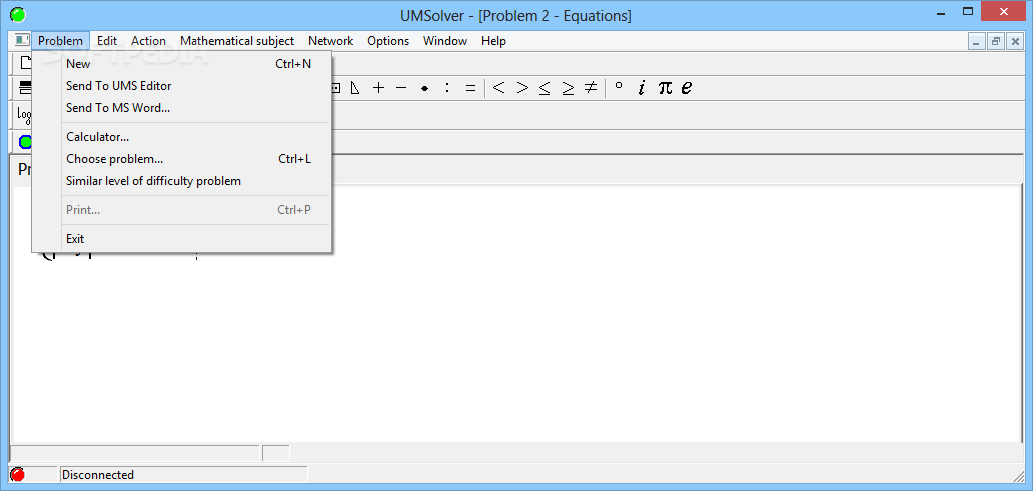Insert the less-than symbol

click(x=499, y=87)
